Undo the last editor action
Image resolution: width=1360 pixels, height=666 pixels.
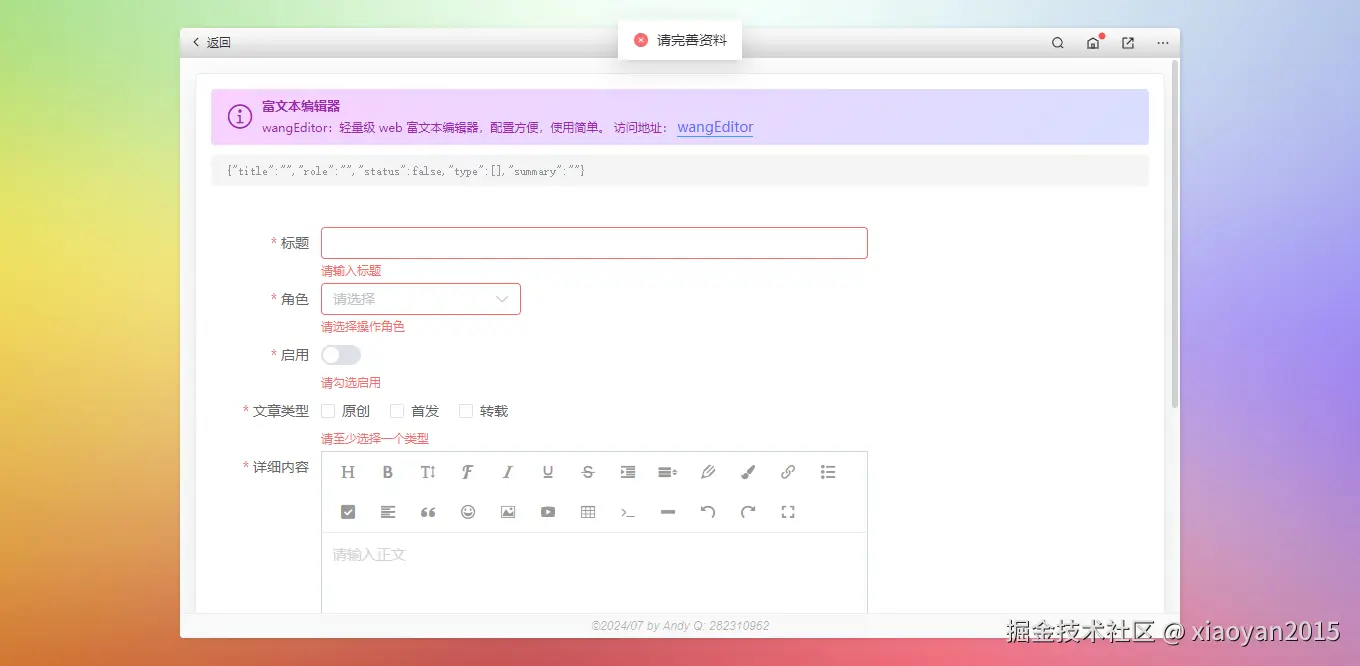tap(707, 511)
